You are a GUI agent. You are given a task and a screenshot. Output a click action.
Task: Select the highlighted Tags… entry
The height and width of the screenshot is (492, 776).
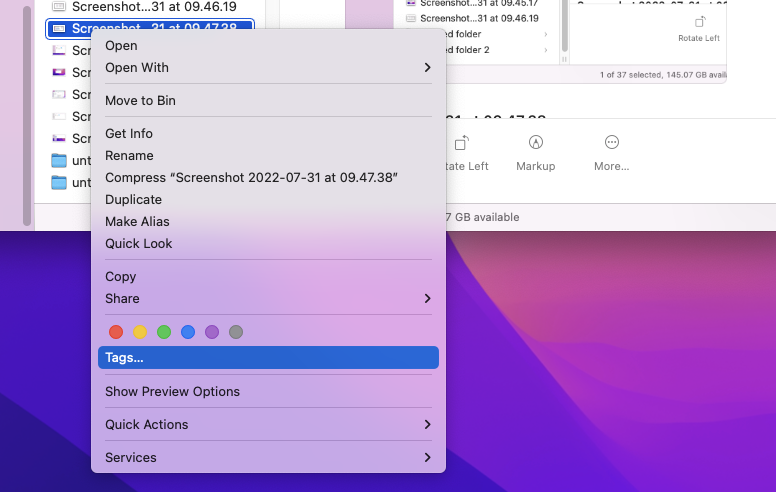(x=268, y=357)
